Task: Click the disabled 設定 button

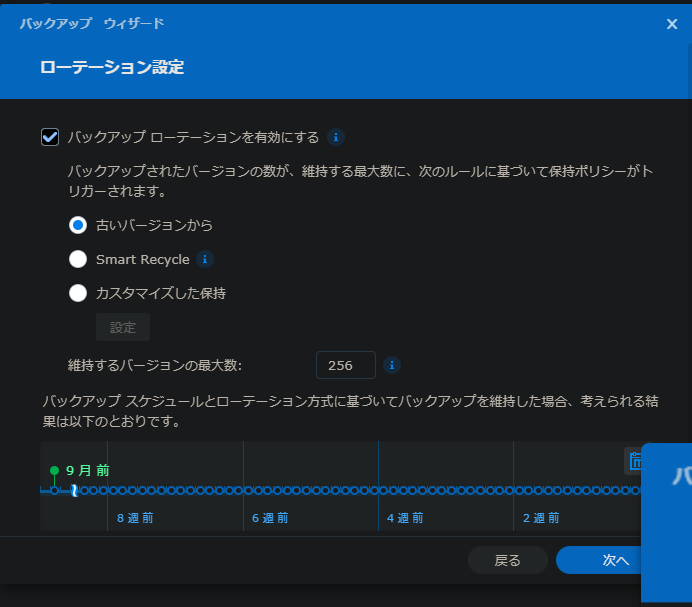Action: [123, 327]
